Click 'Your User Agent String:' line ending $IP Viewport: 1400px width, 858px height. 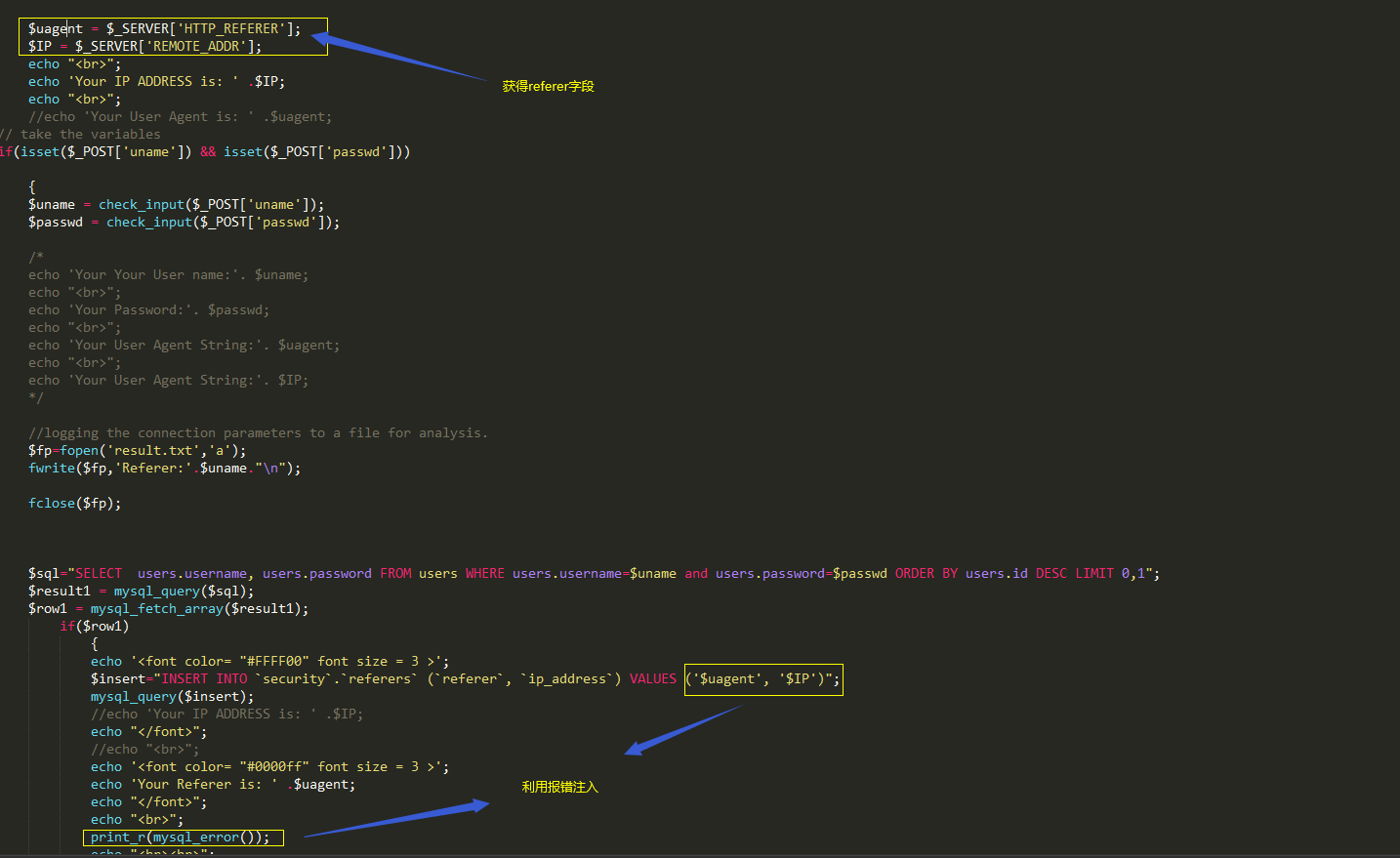168,380
